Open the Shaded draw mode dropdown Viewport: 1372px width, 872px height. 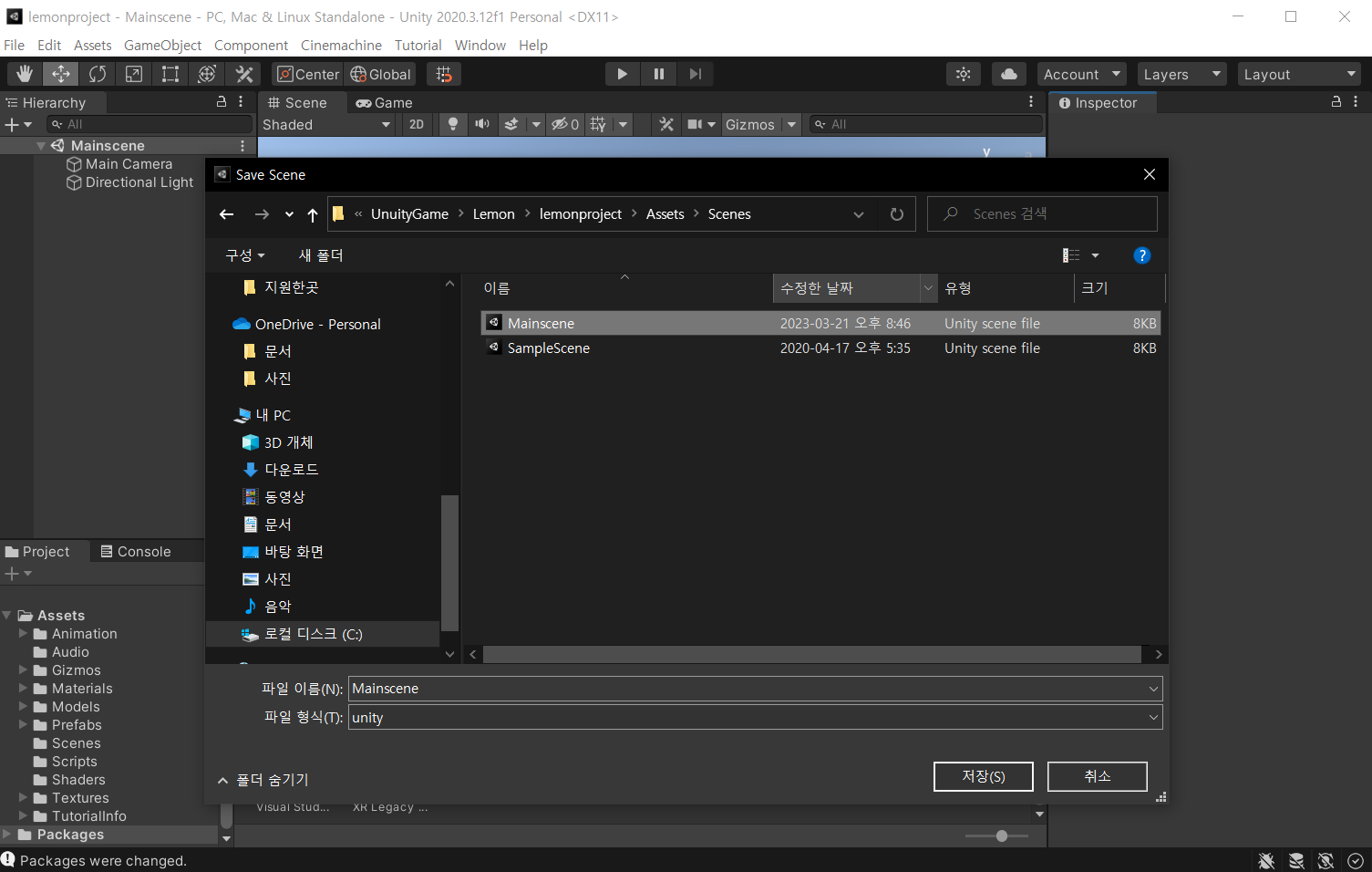[x=327, y=124]
